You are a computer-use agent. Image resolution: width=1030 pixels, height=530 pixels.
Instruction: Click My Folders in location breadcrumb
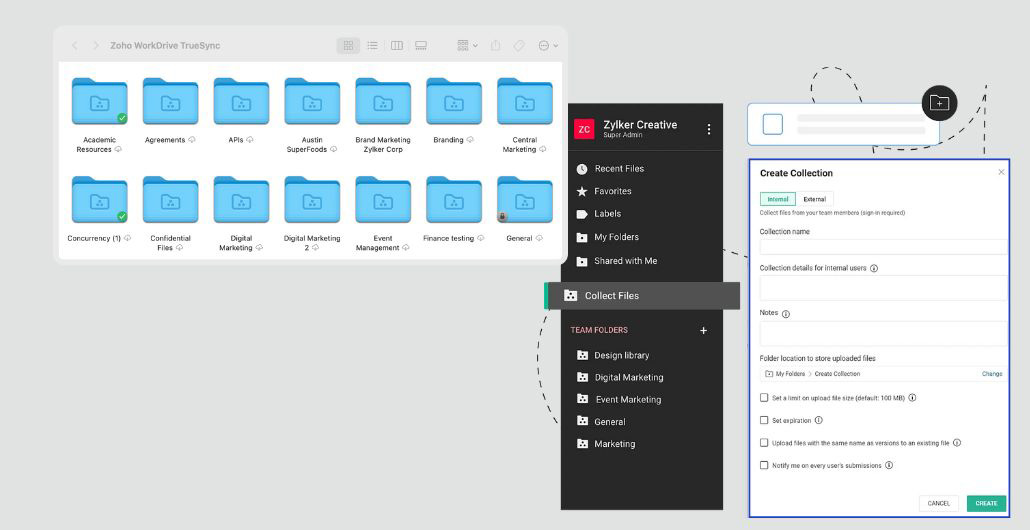790,374
